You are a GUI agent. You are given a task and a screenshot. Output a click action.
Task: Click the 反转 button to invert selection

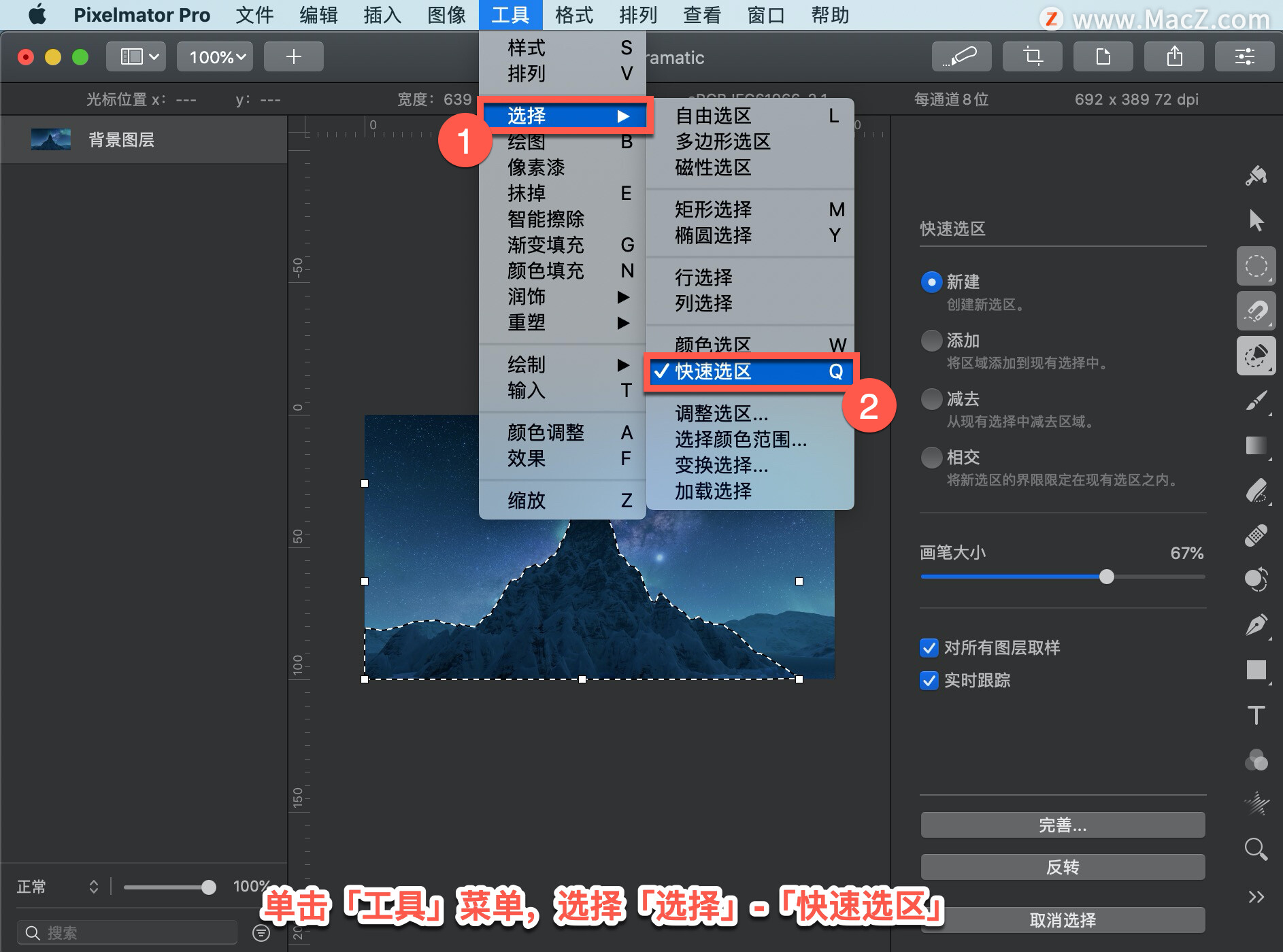pos(1062,866)
